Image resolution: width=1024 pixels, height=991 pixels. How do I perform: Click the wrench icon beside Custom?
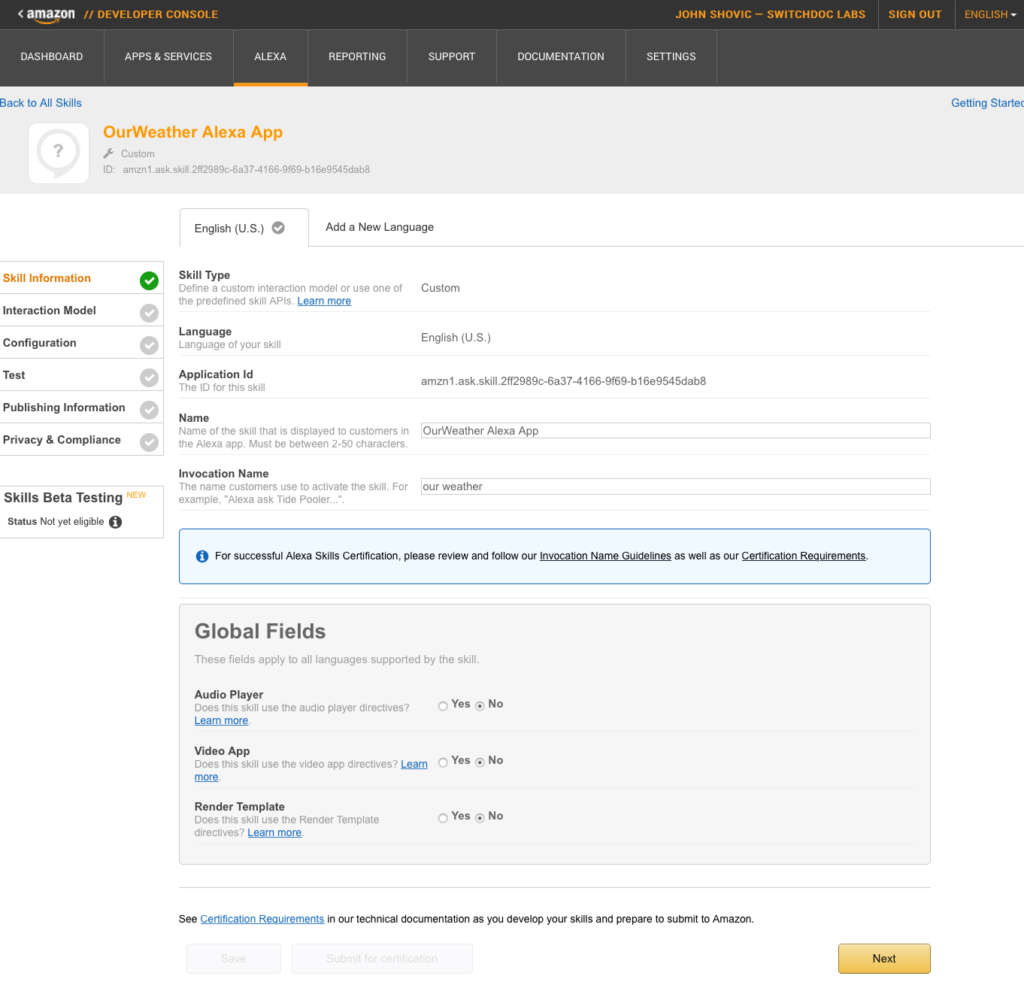click(x=108, y=154)
